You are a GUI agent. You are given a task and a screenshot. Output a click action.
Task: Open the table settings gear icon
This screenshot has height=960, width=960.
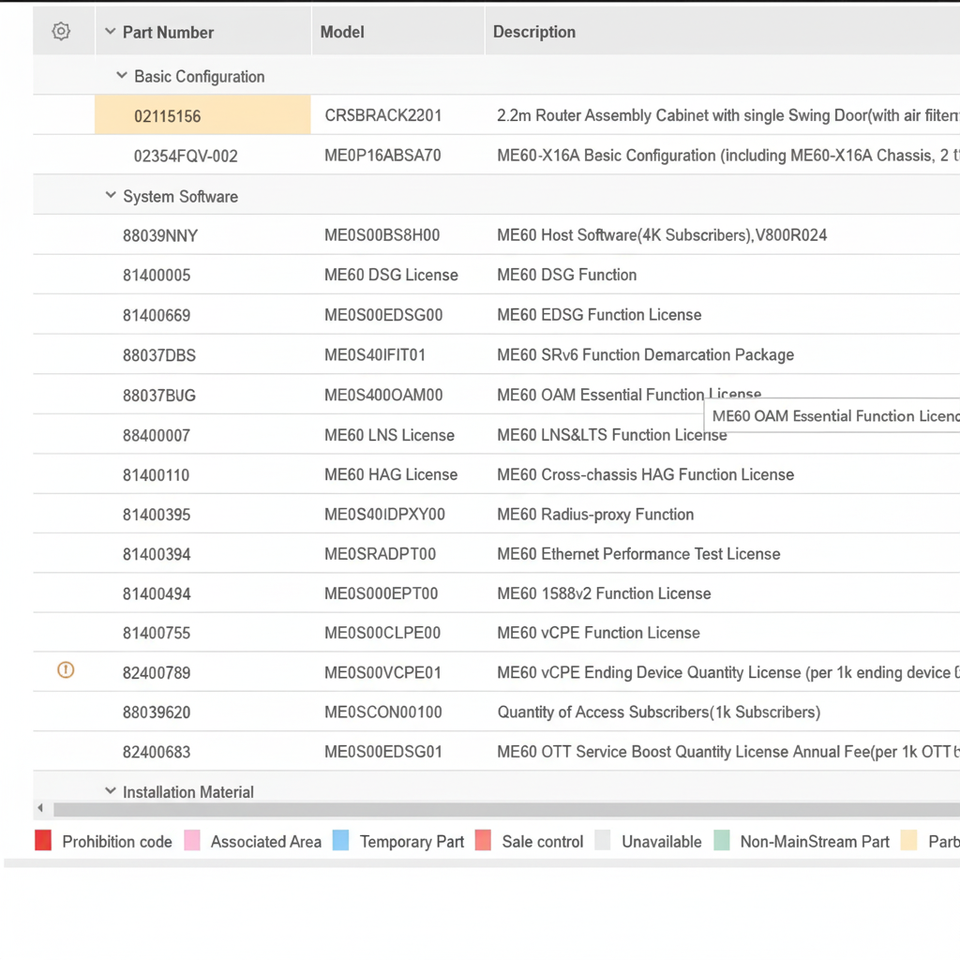[x=61, y=32]
